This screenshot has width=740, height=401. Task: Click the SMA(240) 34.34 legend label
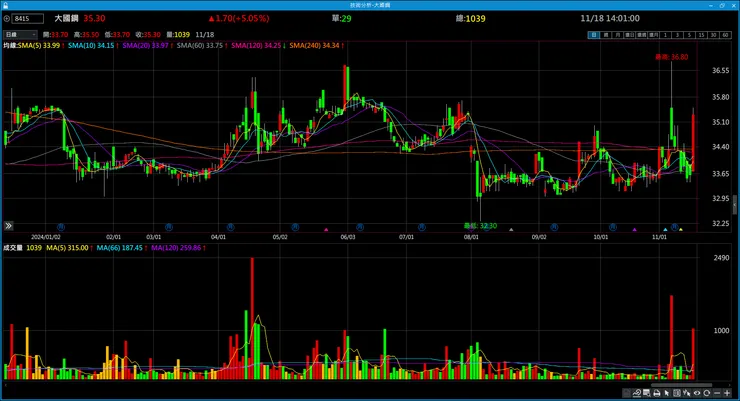click(x=316, y=46)
